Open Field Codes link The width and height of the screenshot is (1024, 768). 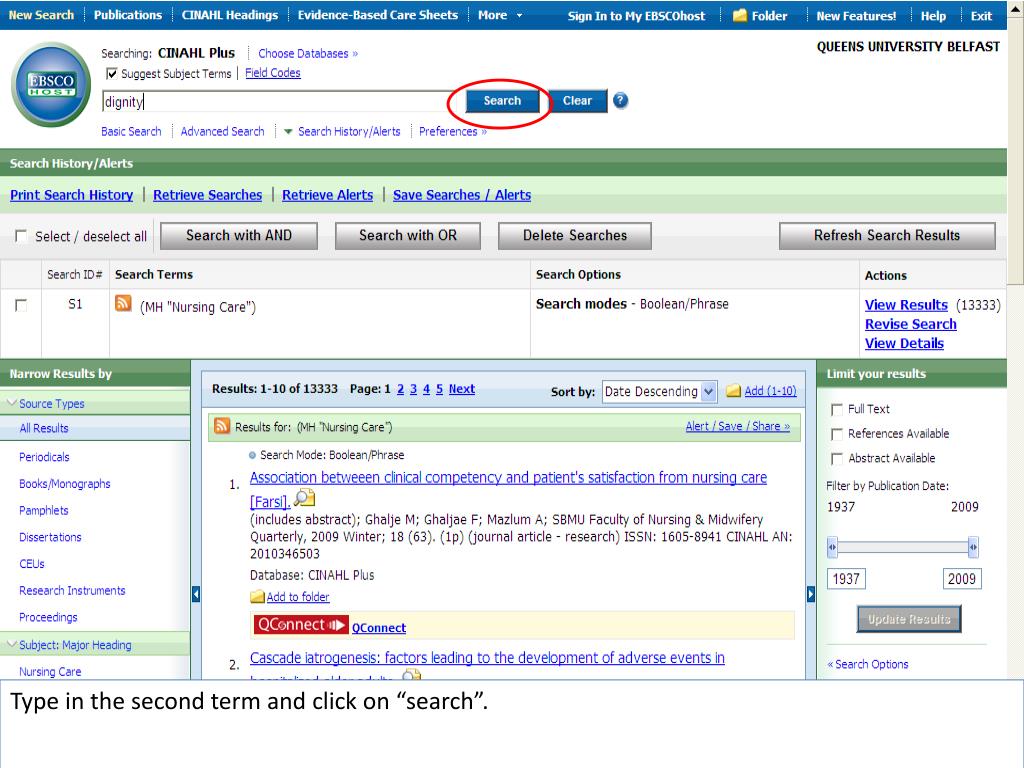click(273, 73)
